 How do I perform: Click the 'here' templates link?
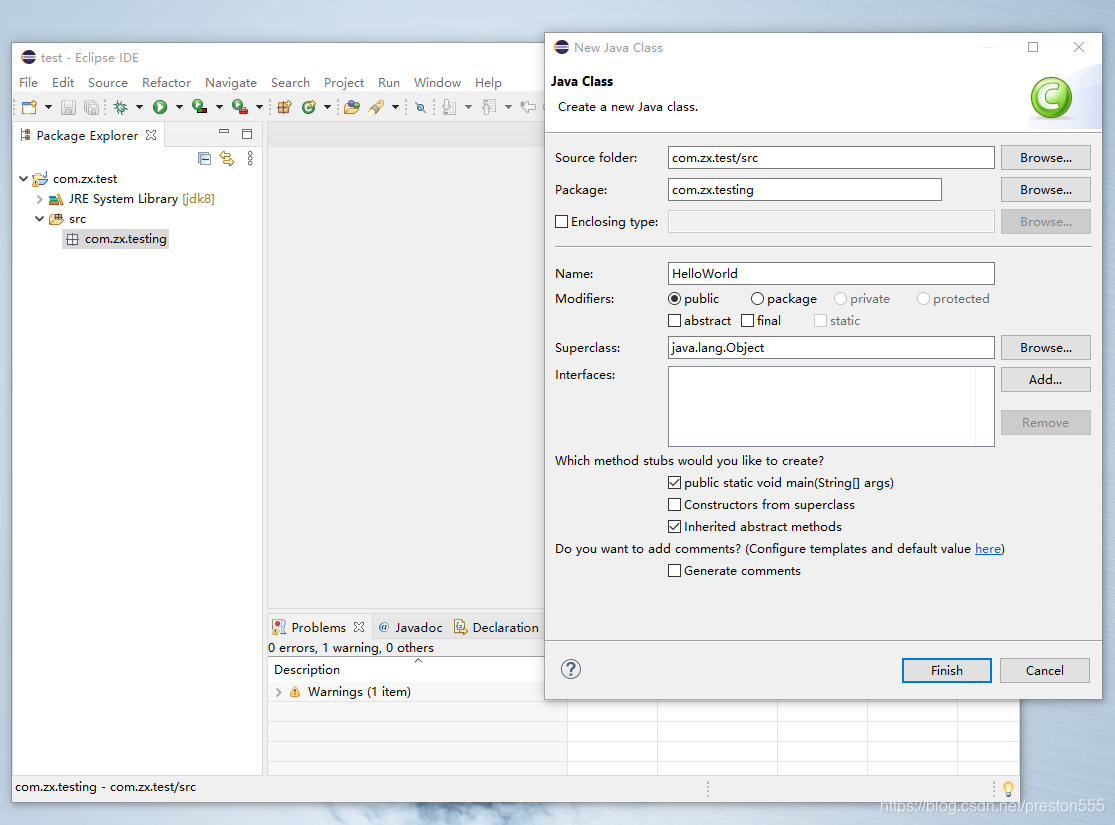988,548
